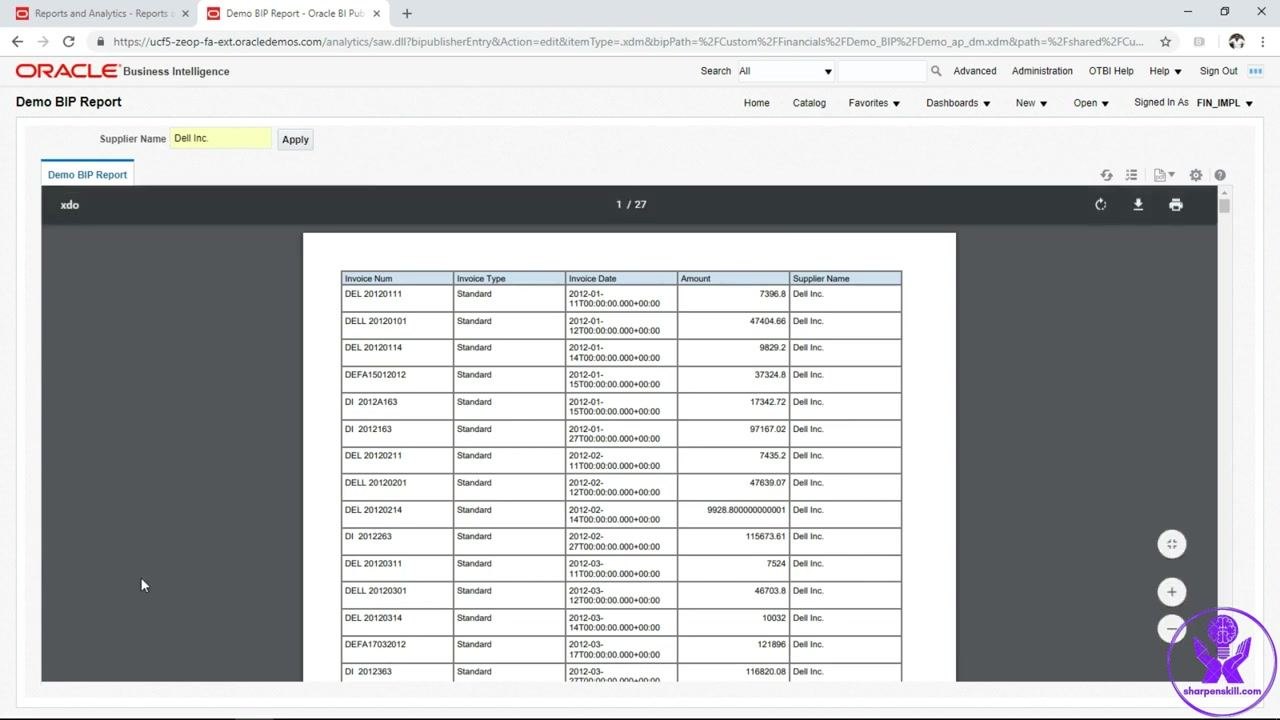Open the view report format dropdown icon
Viewport: 1280px width, 720px height.
click(1164, 175)
